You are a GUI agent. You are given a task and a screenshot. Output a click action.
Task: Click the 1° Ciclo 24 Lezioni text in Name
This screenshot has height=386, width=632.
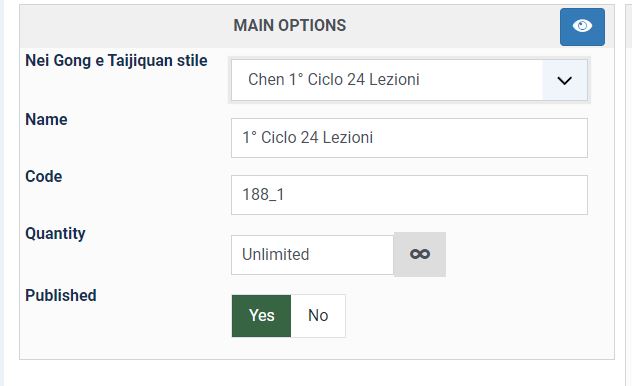[x=307, y=137]
